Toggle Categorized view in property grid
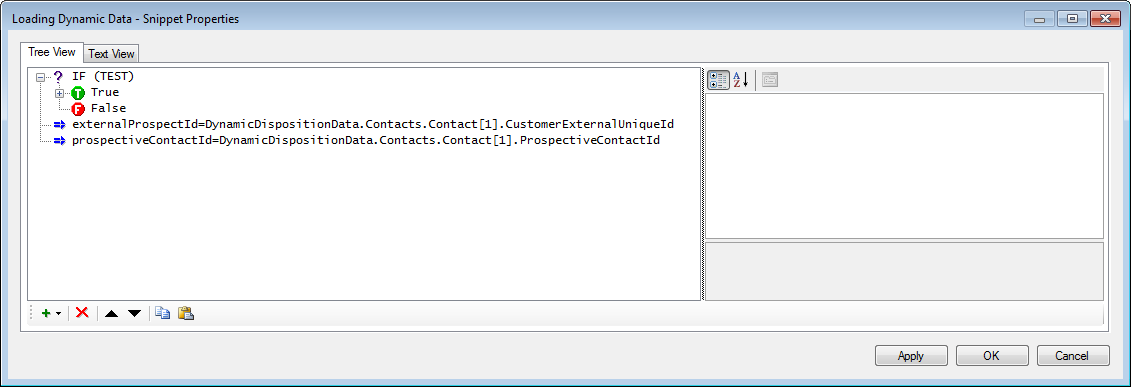 [718, 80]
